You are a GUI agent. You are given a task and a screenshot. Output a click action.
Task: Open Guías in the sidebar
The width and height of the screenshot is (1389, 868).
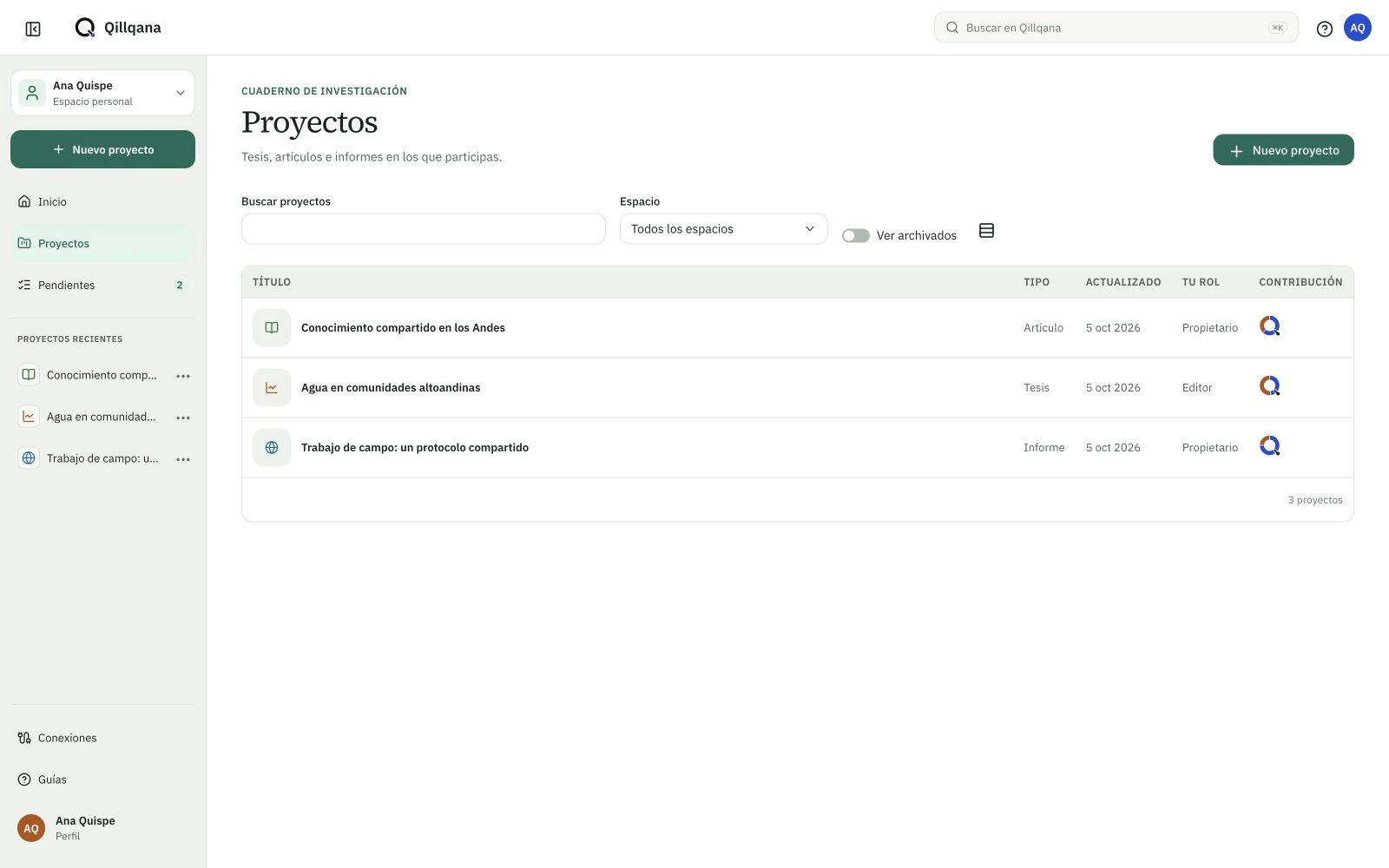point(102,779)
